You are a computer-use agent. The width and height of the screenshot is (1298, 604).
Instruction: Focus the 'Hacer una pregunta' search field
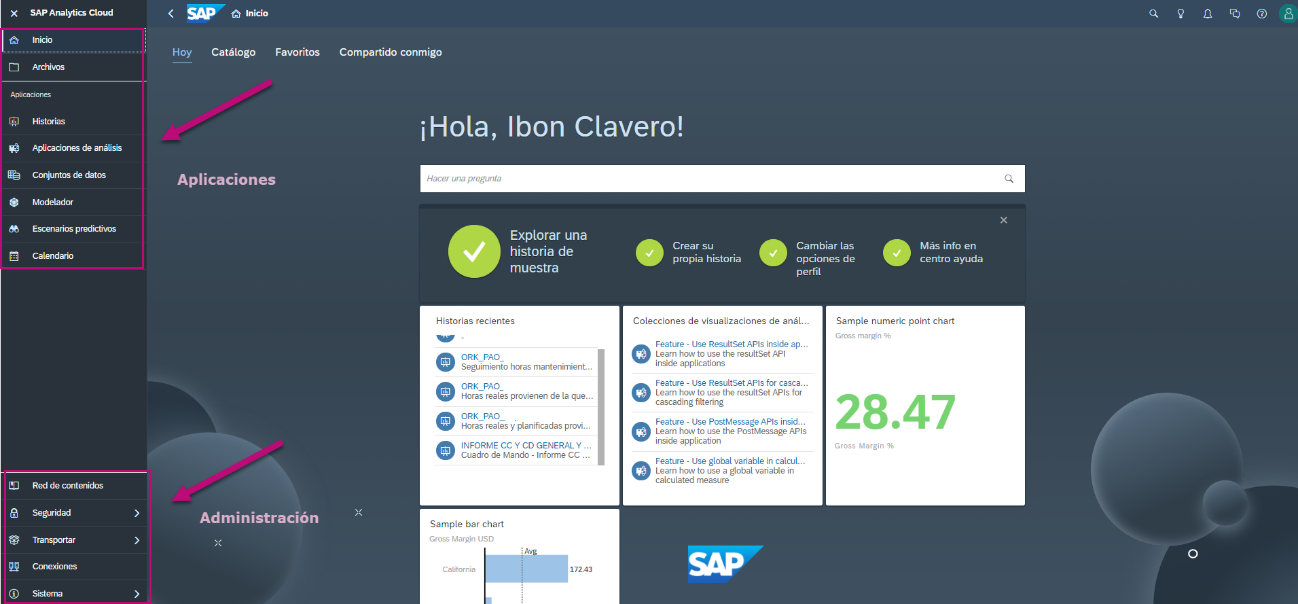coord(722,179)
